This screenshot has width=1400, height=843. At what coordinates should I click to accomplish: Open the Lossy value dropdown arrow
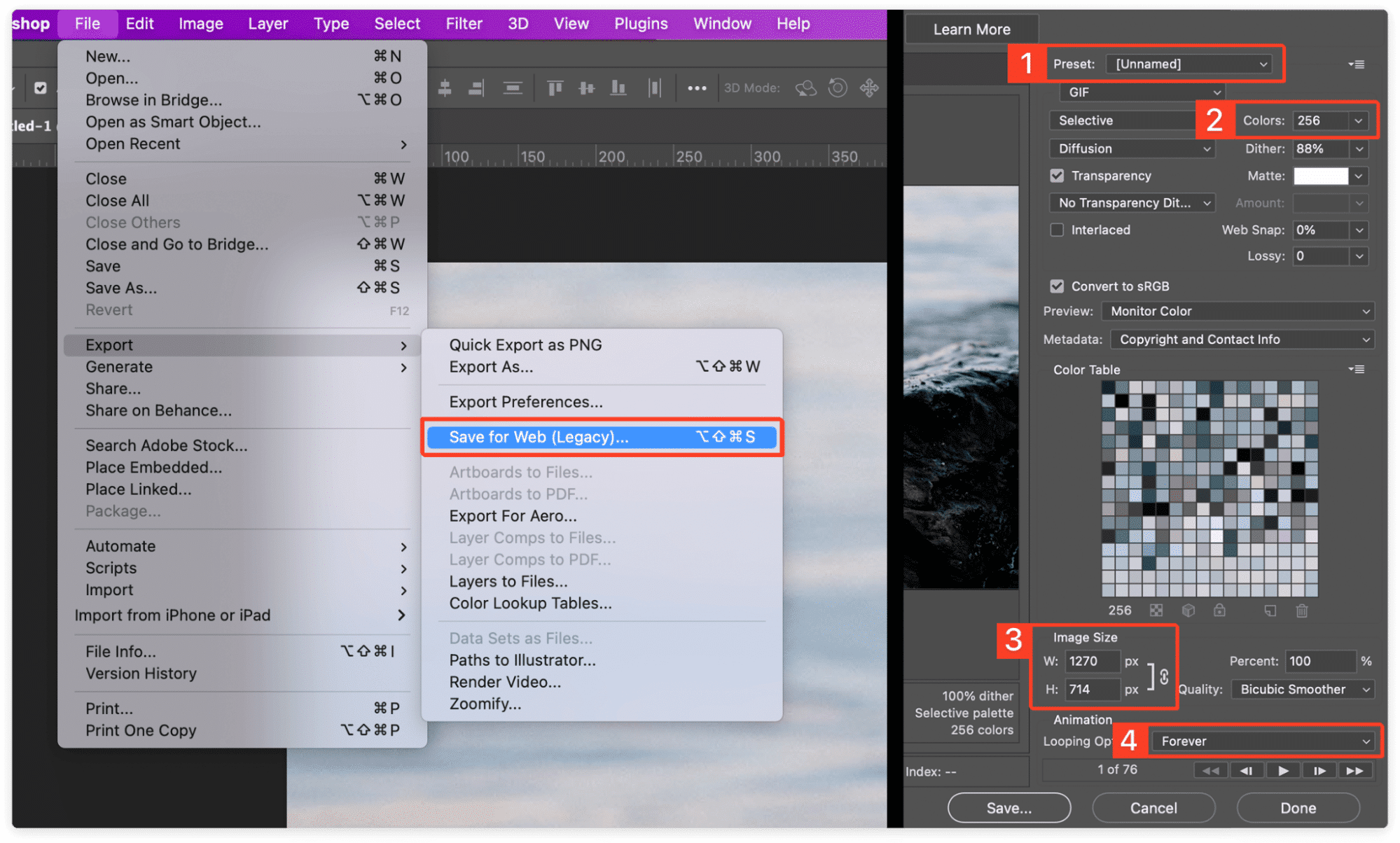(1359, 256)
